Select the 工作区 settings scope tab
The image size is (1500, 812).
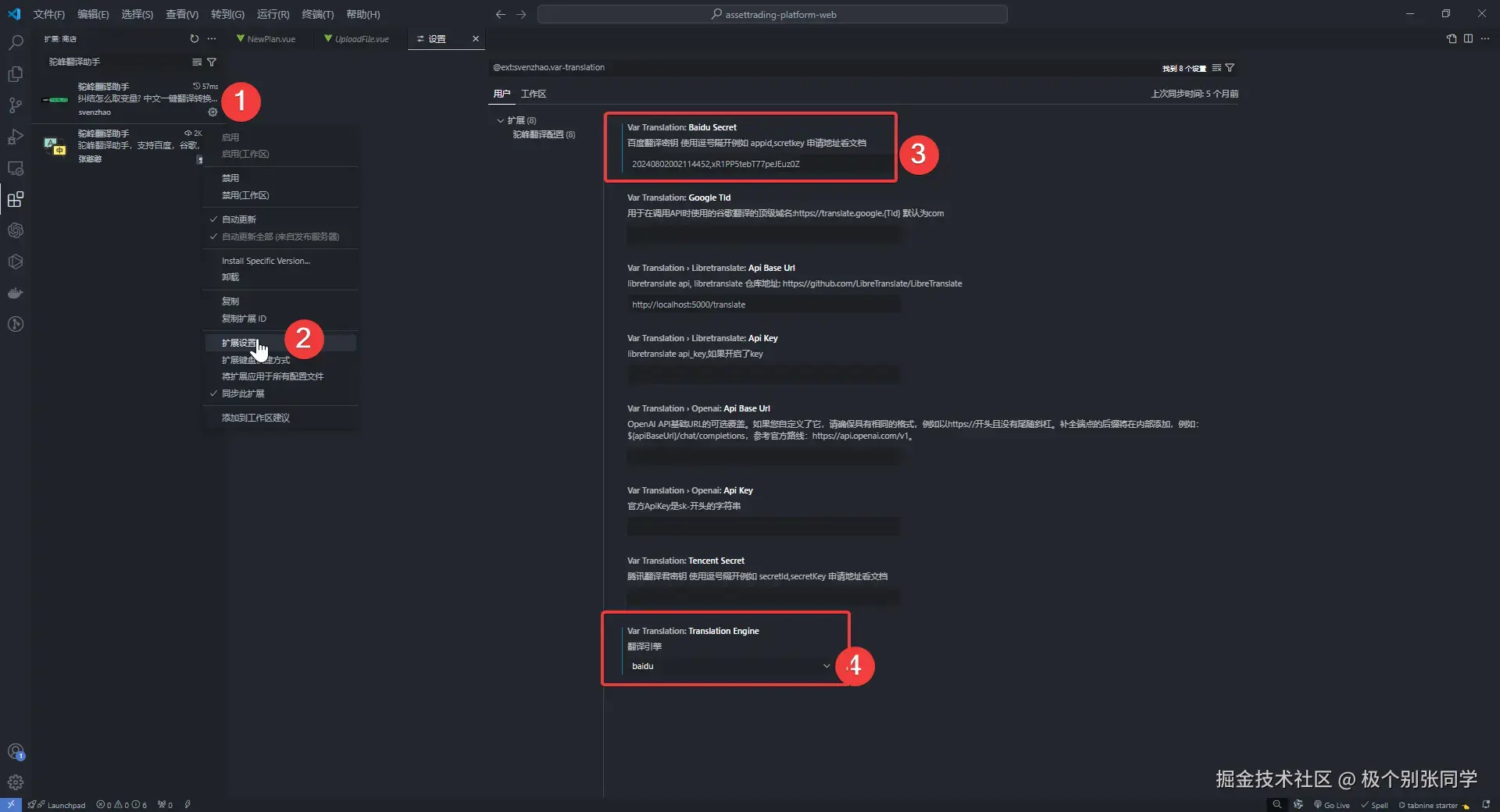534,94
